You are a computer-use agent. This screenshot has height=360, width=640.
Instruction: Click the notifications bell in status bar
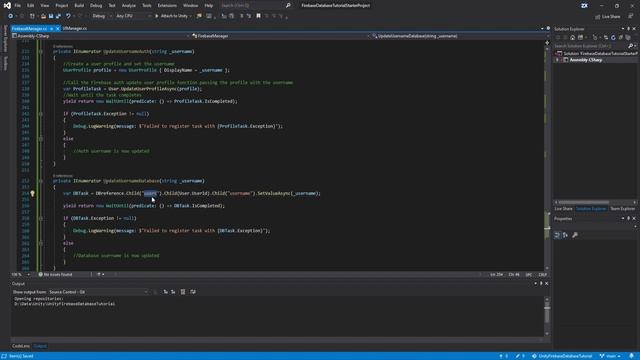(631, 356)
